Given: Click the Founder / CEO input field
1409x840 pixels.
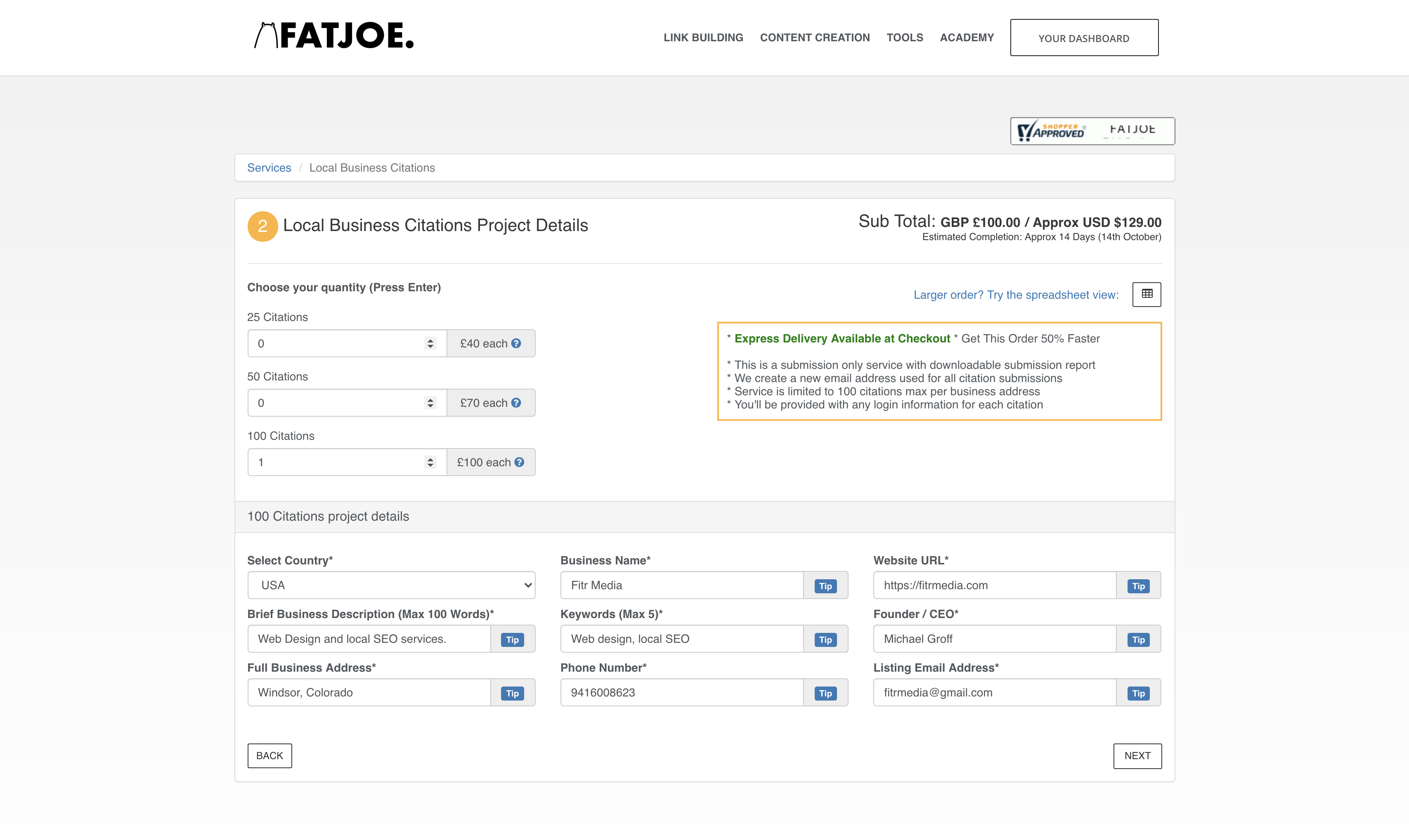Looking at the screenshot, I should point(995,639).
